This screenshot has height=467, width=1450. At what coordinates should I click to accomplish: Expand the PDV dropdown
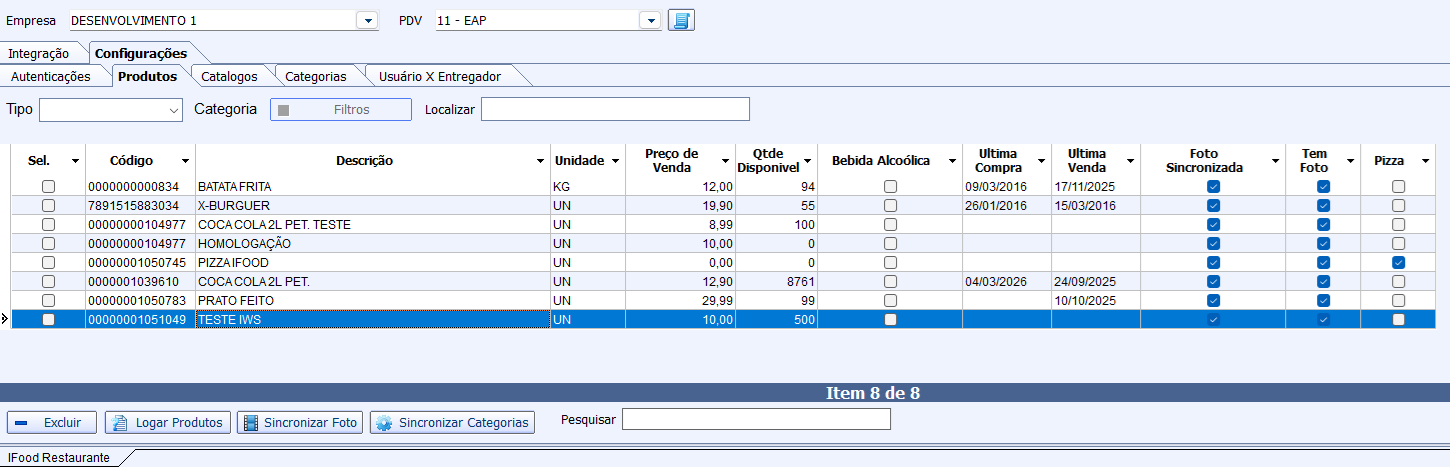[x=650, y=21]
